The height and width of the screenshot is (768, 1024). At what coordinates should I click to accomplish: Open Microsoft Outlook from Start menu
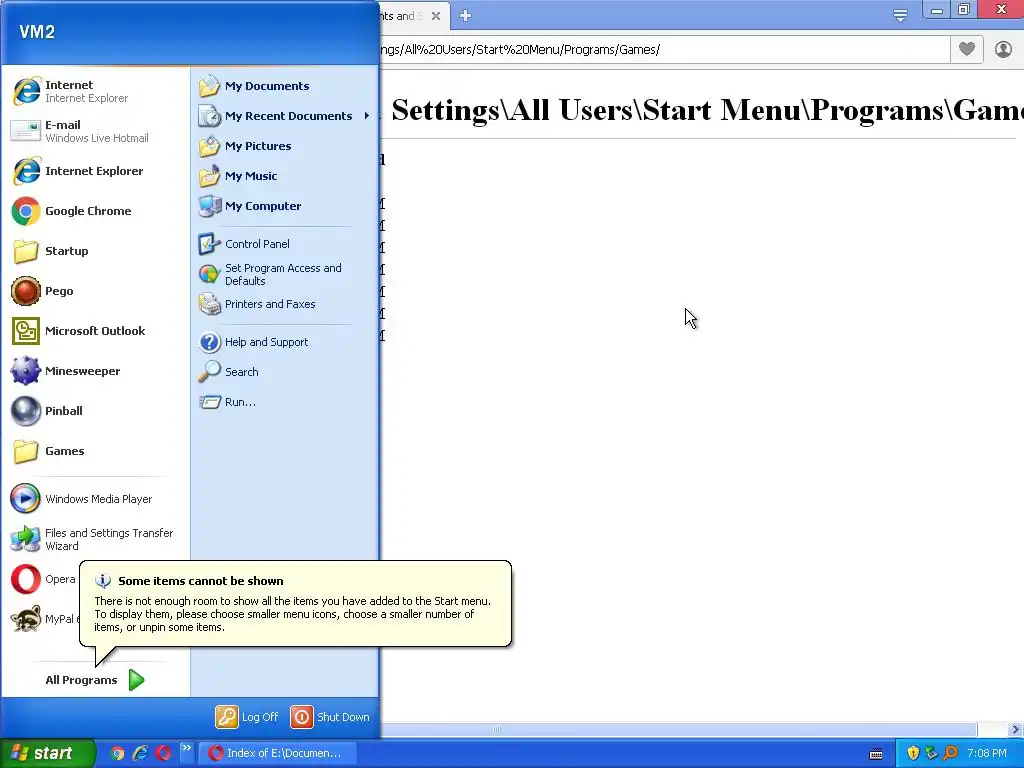pos(95,331)
